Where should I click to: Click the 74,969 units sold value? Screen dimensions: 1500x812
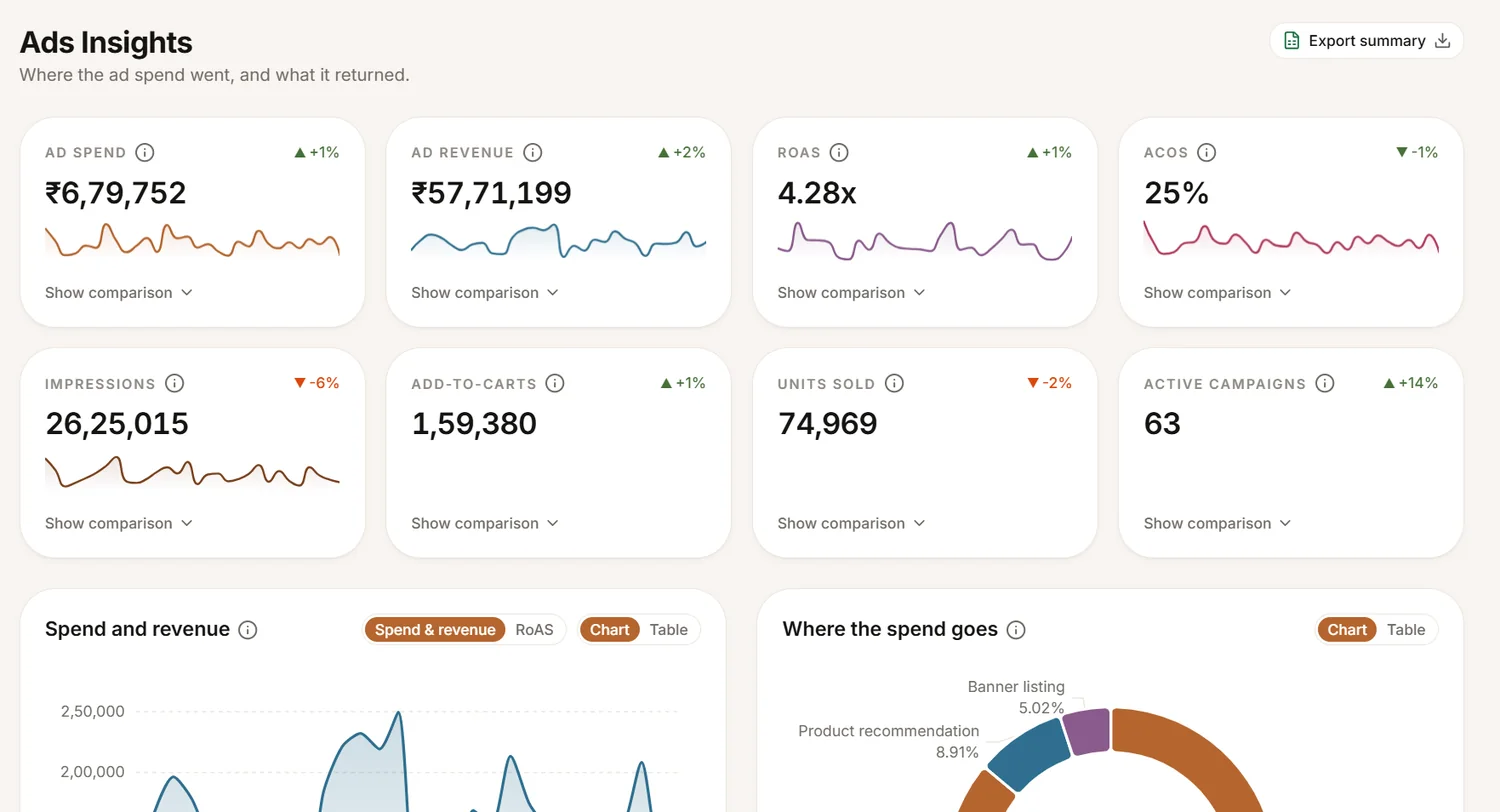pos(827,424)
